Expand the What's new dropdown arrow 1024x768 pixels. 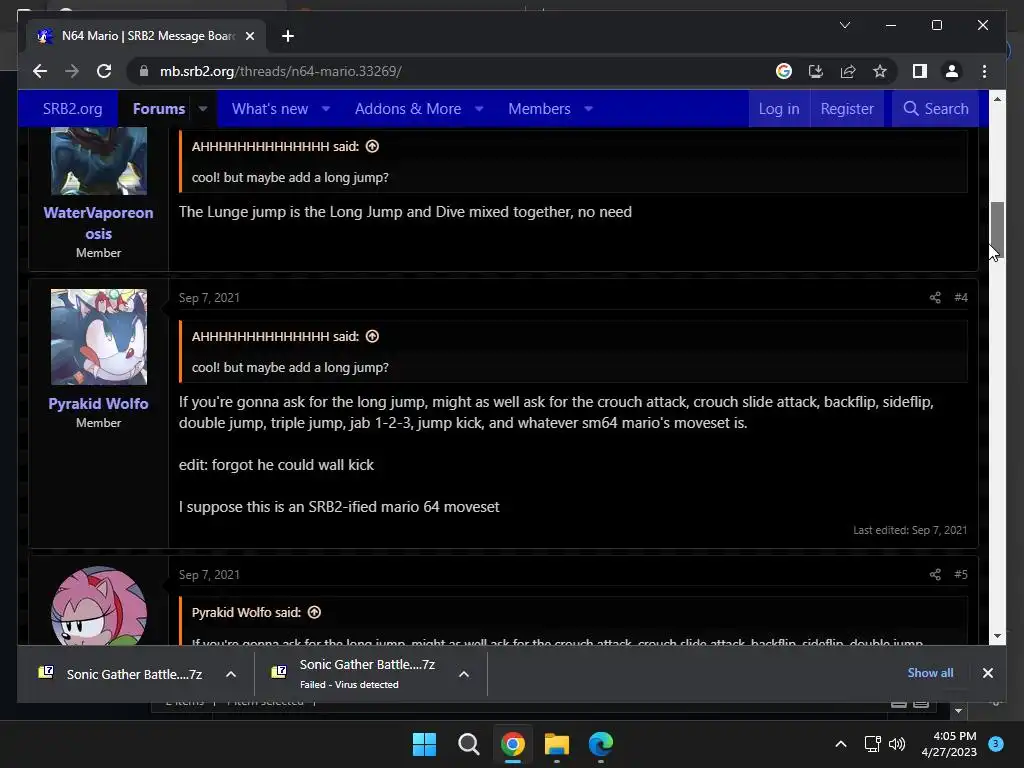pos(326,108)
